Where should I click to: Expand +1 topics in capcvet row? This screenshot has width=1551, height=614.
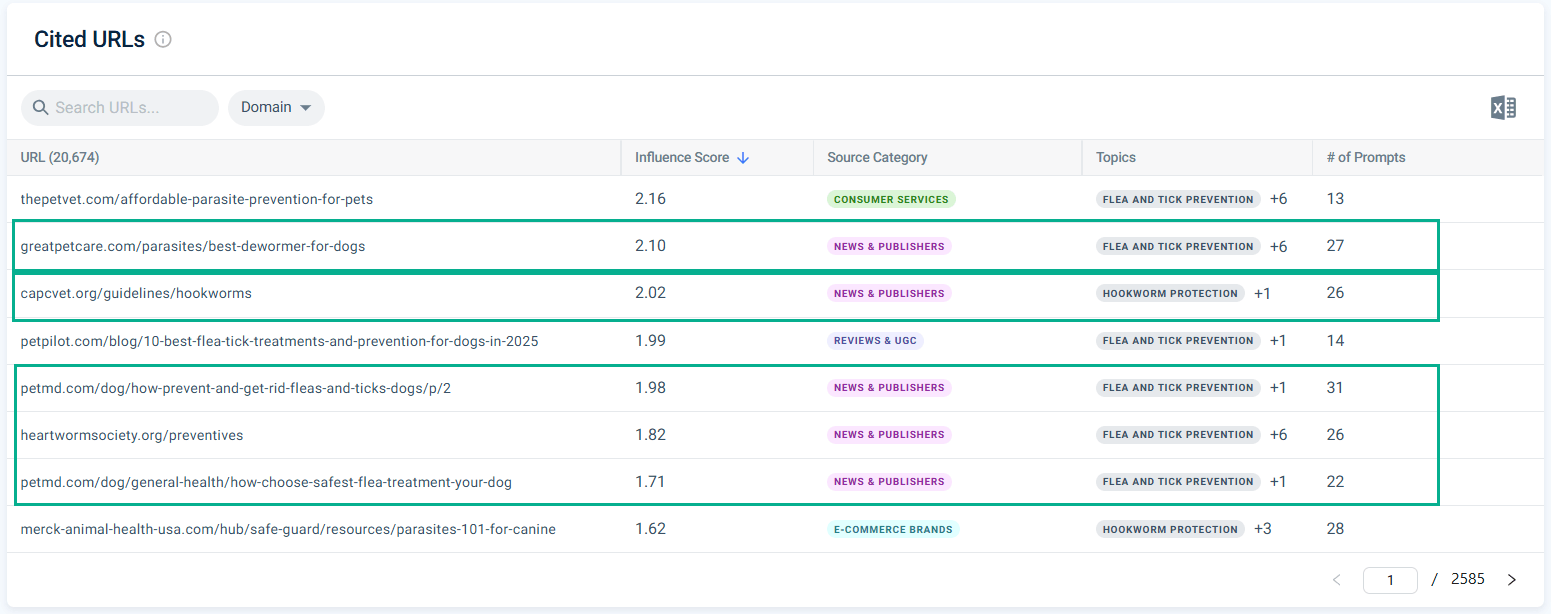point(1262,293)
